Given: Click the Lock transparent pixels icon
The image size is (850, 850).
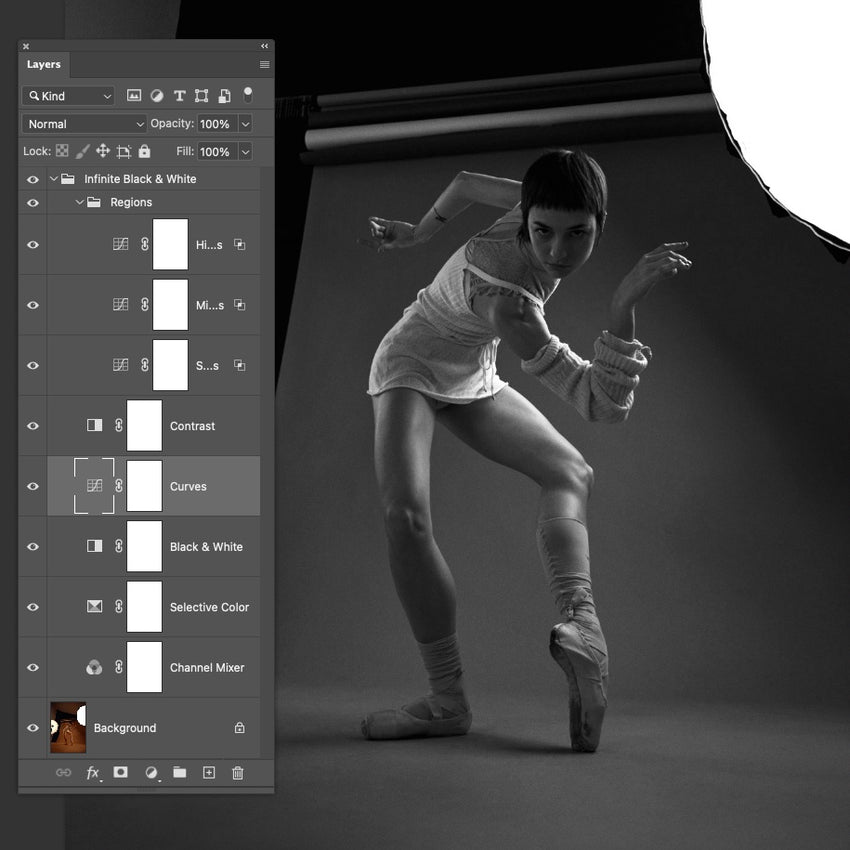Looking at the screenshot, I should (62, 151).
